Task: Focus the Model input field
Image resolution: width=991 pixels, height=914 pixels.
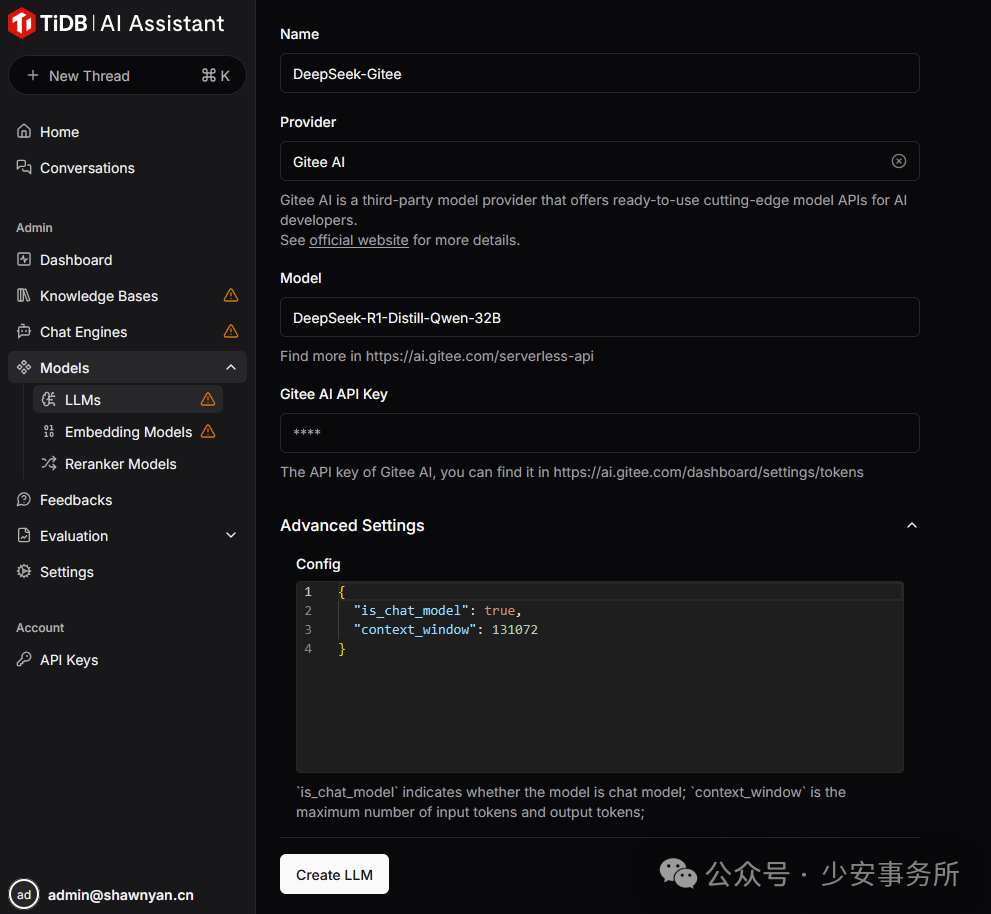Action: (599, 317)
